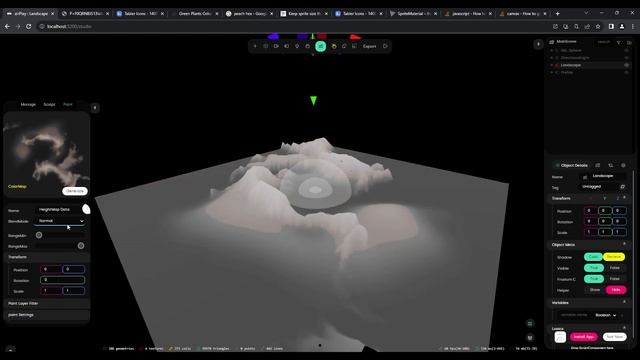Set Frustum C to False

(x=615, y=279)
